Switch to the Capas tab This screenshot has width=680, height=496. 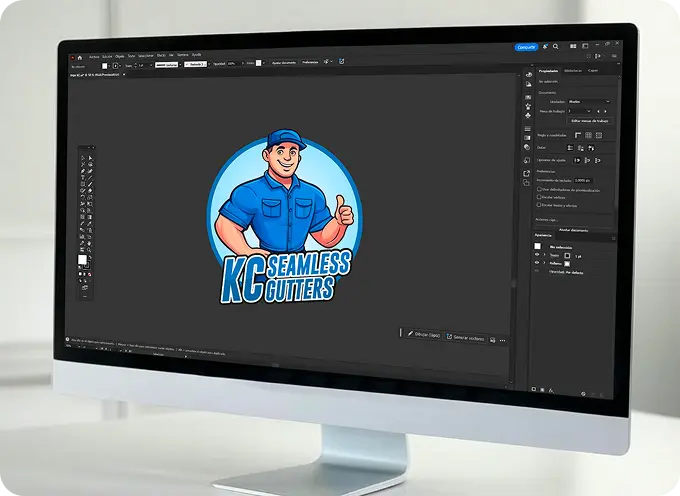[x=593, y=71]
